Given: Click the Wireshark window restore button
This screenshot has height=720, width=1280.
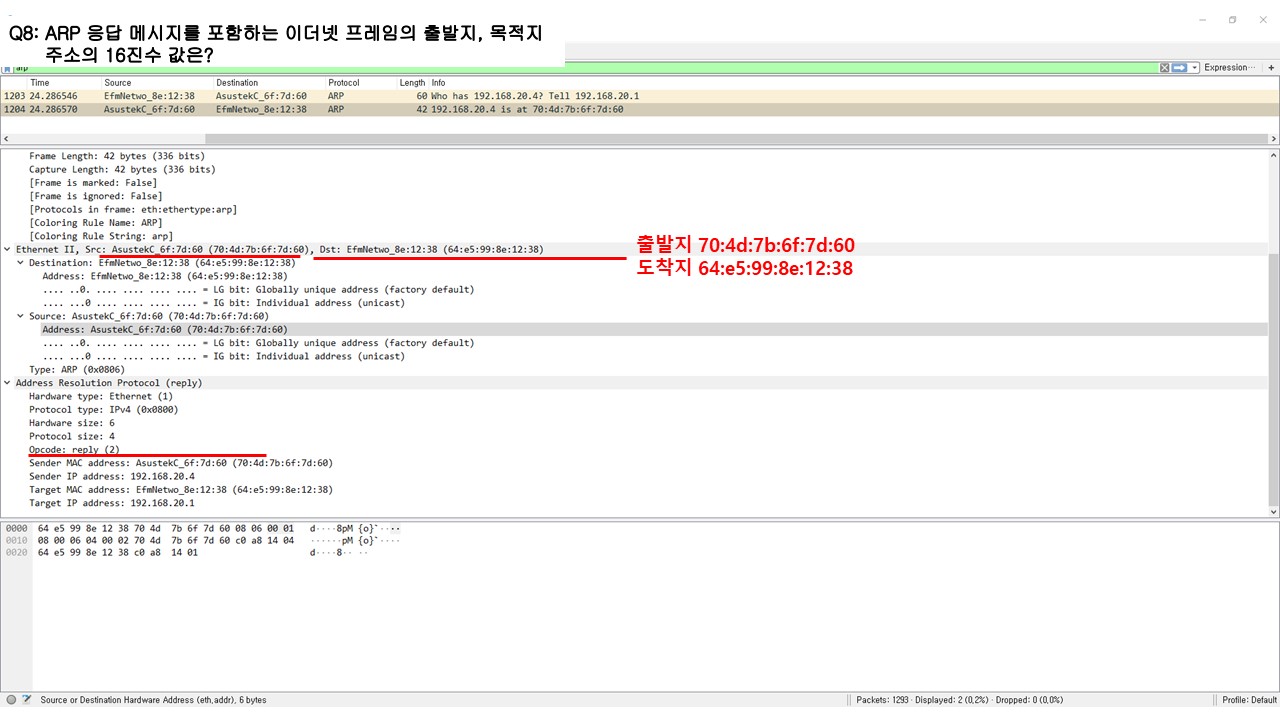Looking at the screenshot, I should click(x=1233, y=20).
